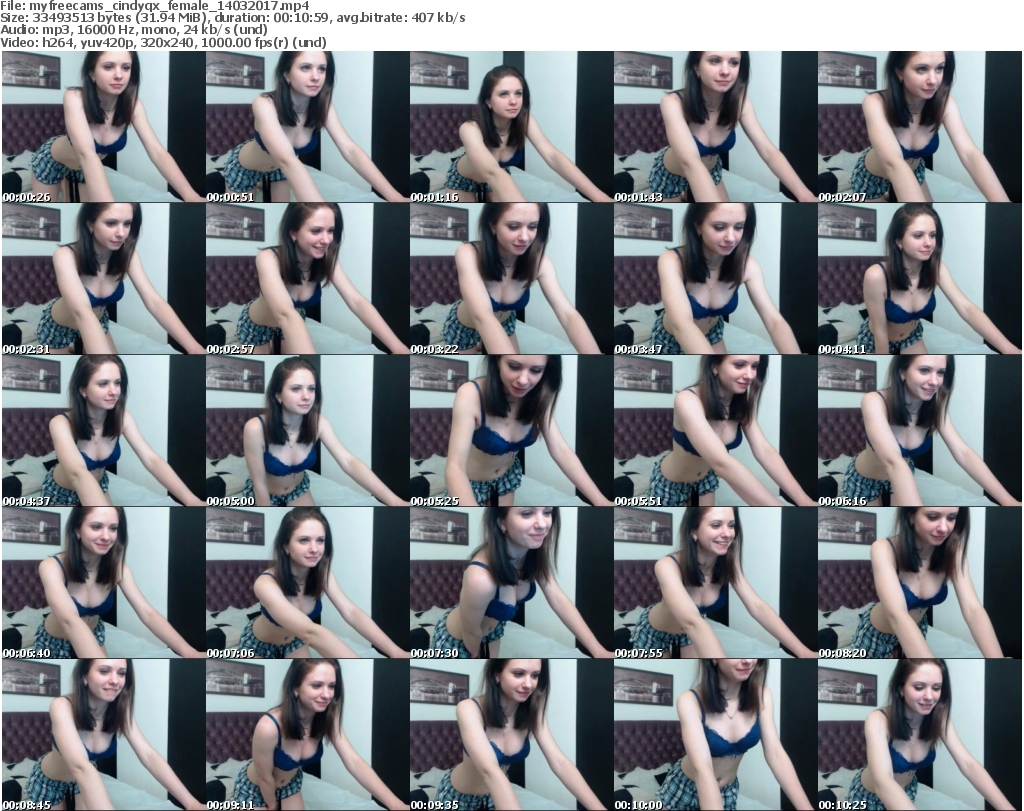The image size is (1024, 811).
Task: Click the 'Audio: mp3, 16000 Hz' line
Action: click(134, 30)
